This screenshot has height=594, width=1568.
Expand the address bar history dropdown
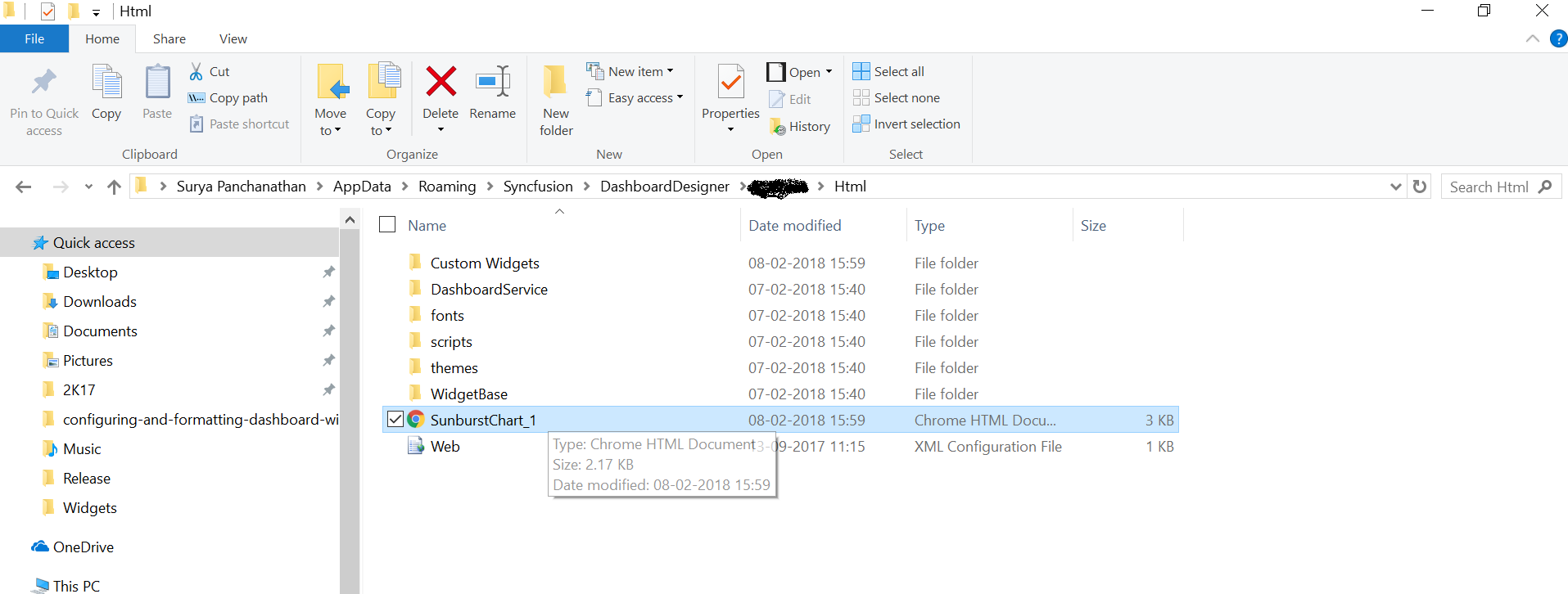pyautogui.click(x=1395, y=187)
